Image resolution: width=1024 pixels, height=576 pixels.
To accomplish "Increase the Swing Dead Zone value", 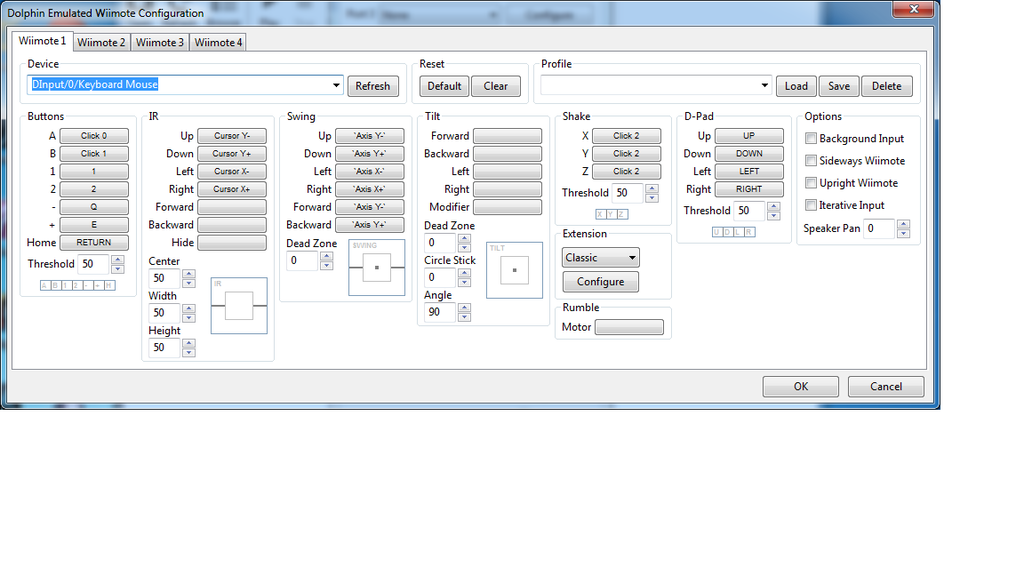I will pos(327,257).
